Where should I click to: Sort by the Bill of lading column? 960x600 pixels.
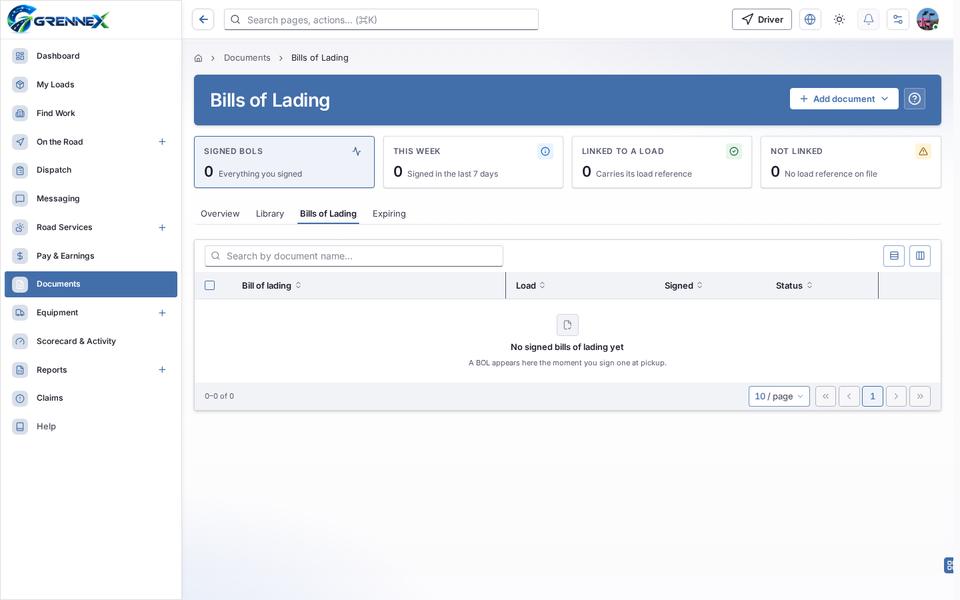pyautogui.click(x=272, y=285)
